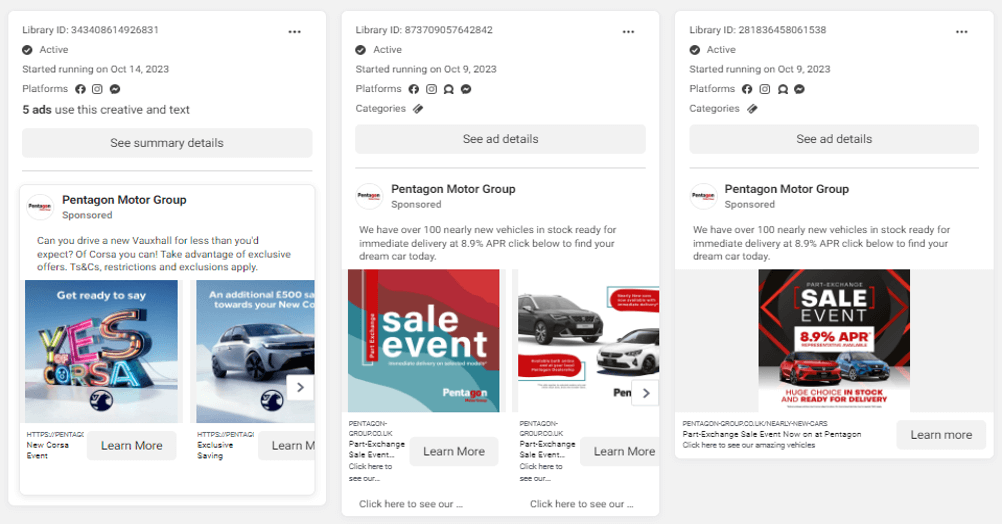Click Active status checkmark on ad 873709057642842
This screenshot has height=524, width=1002.
point(360,50)
